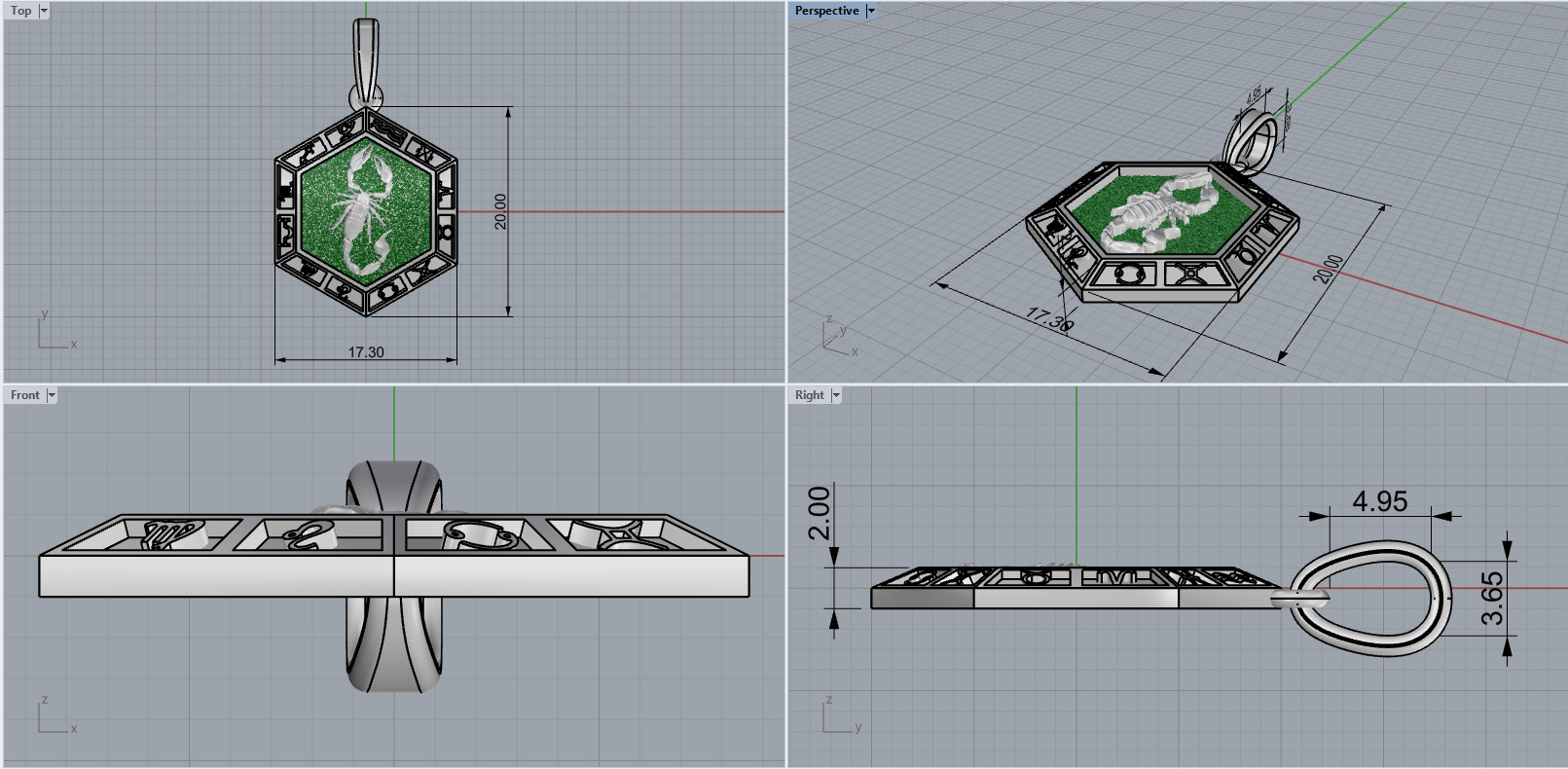Select the scorpion relief in Top view
1568x769 pixels.
[364, 209]
